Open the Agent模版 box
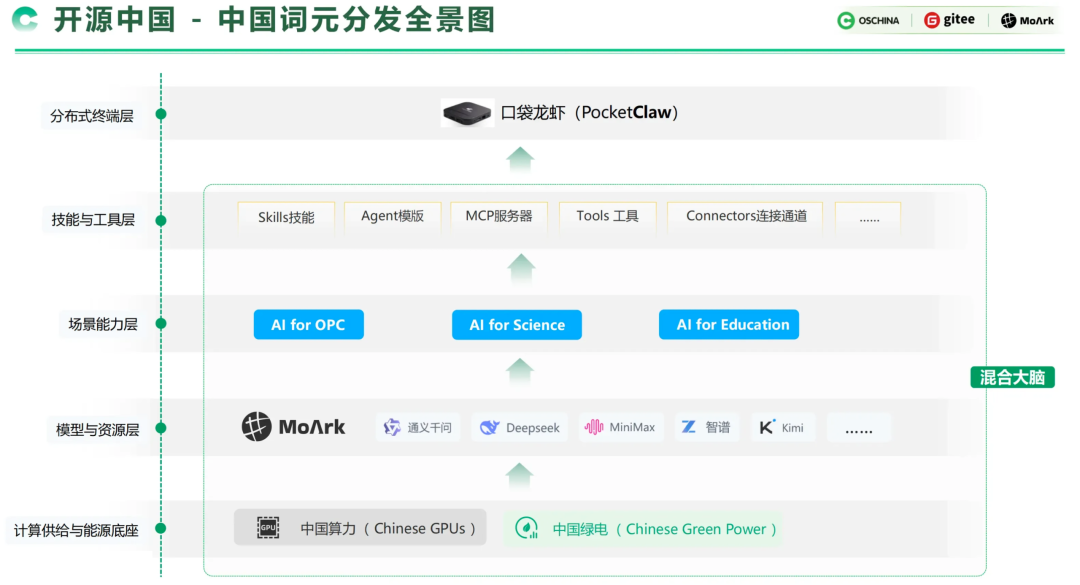Screen dimensions: 1080x585 [x=393, y=216]
